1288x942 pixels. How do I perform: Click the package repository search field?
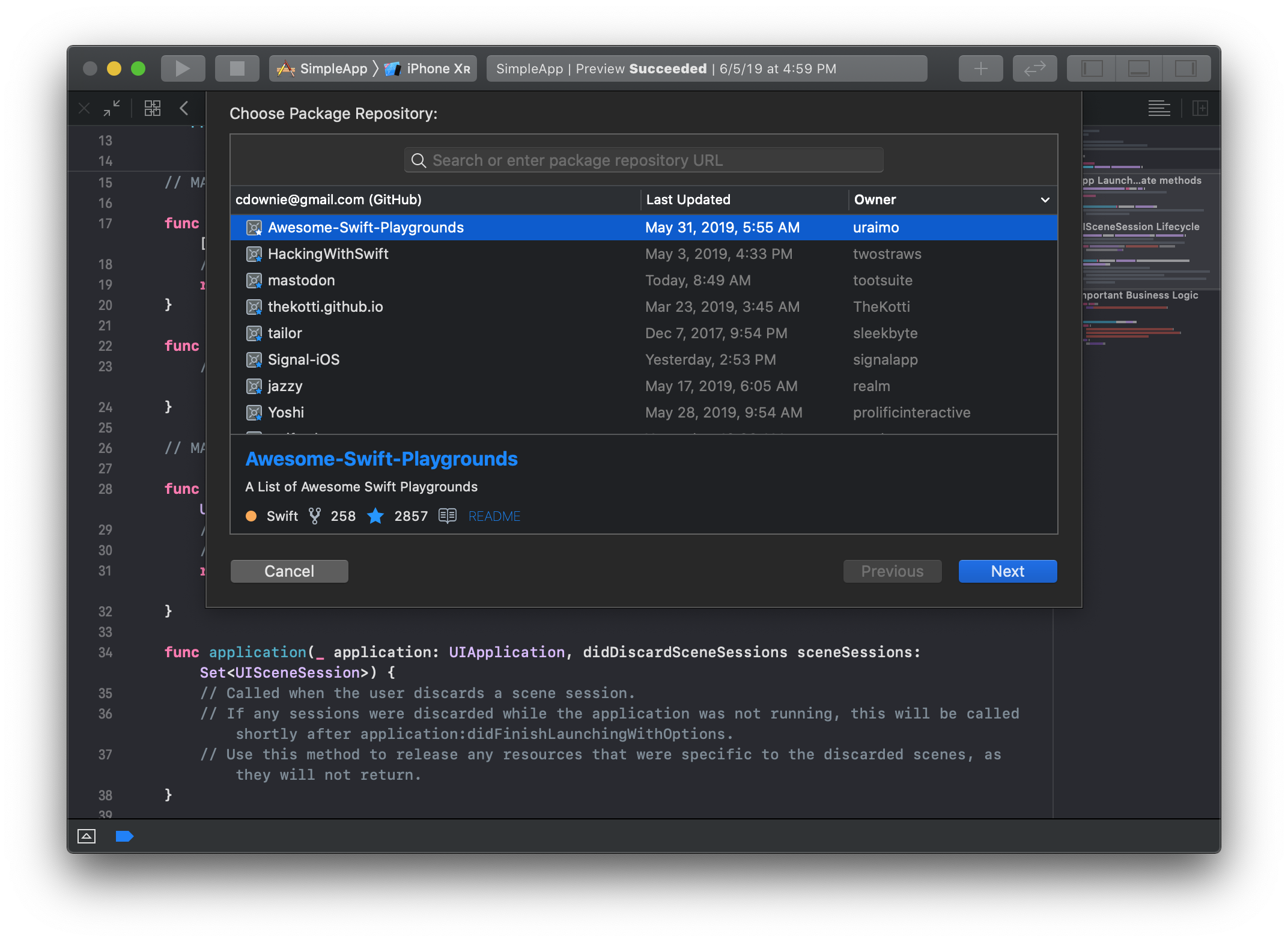[643, 160]
